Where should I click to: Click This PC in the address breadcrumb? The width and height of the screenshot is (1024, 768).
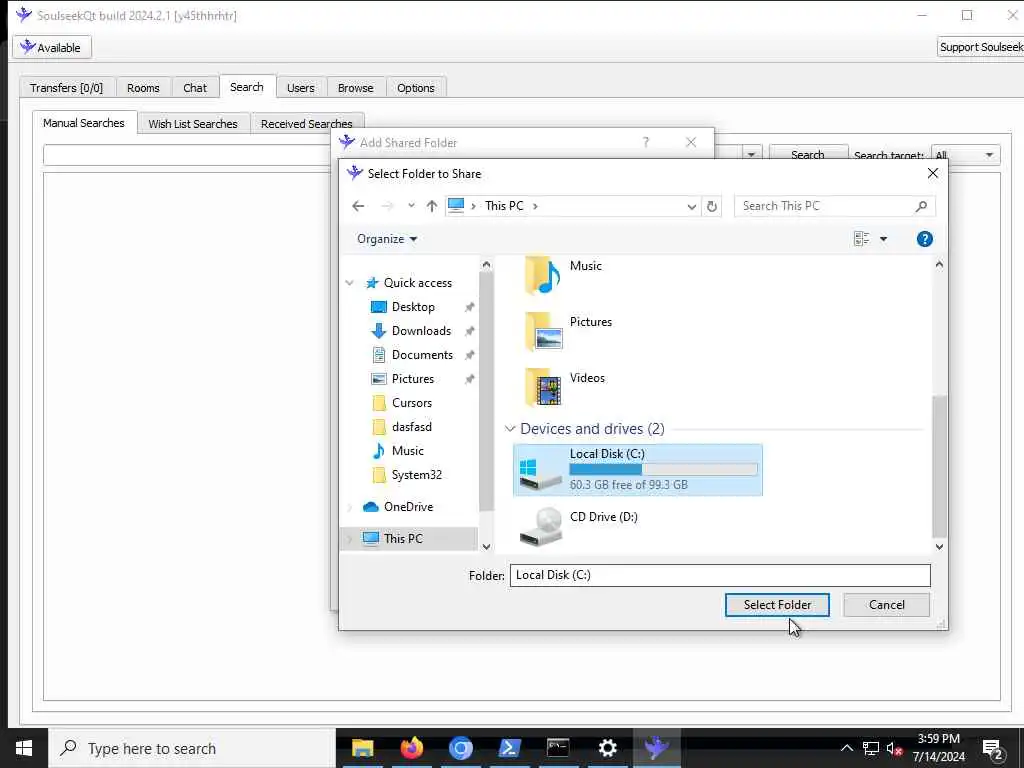[x=504, y=206]
